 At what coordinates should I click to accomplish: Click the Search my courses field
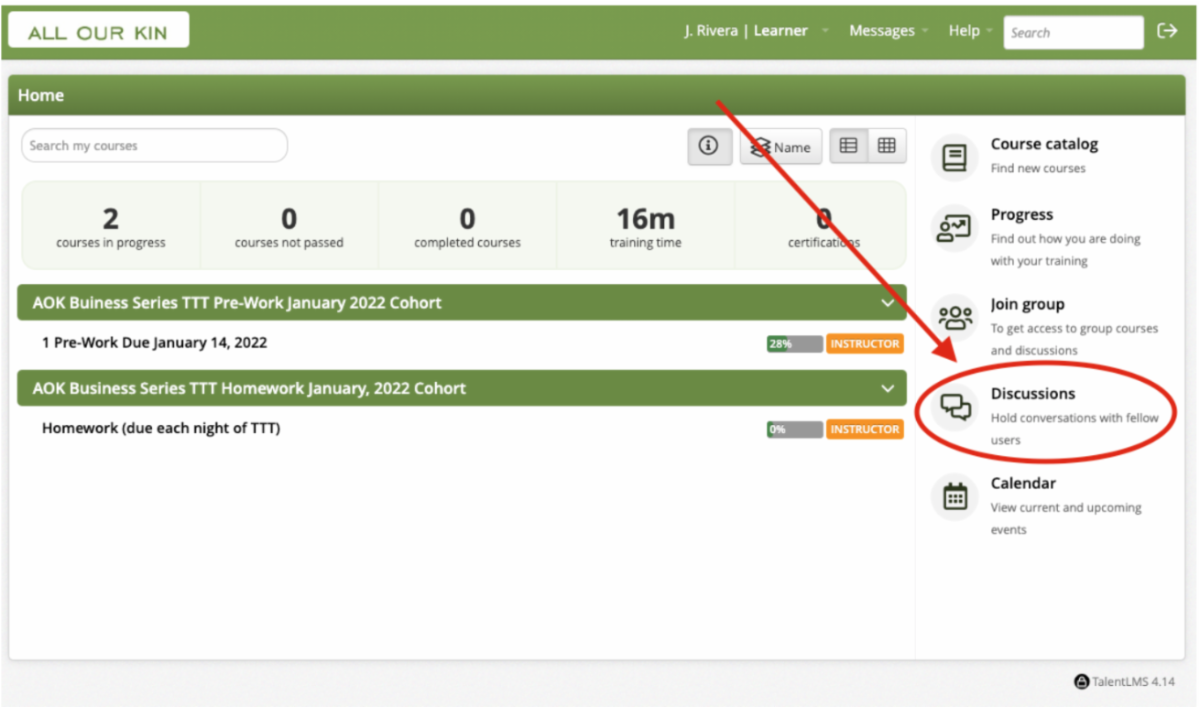click(154, 146)
